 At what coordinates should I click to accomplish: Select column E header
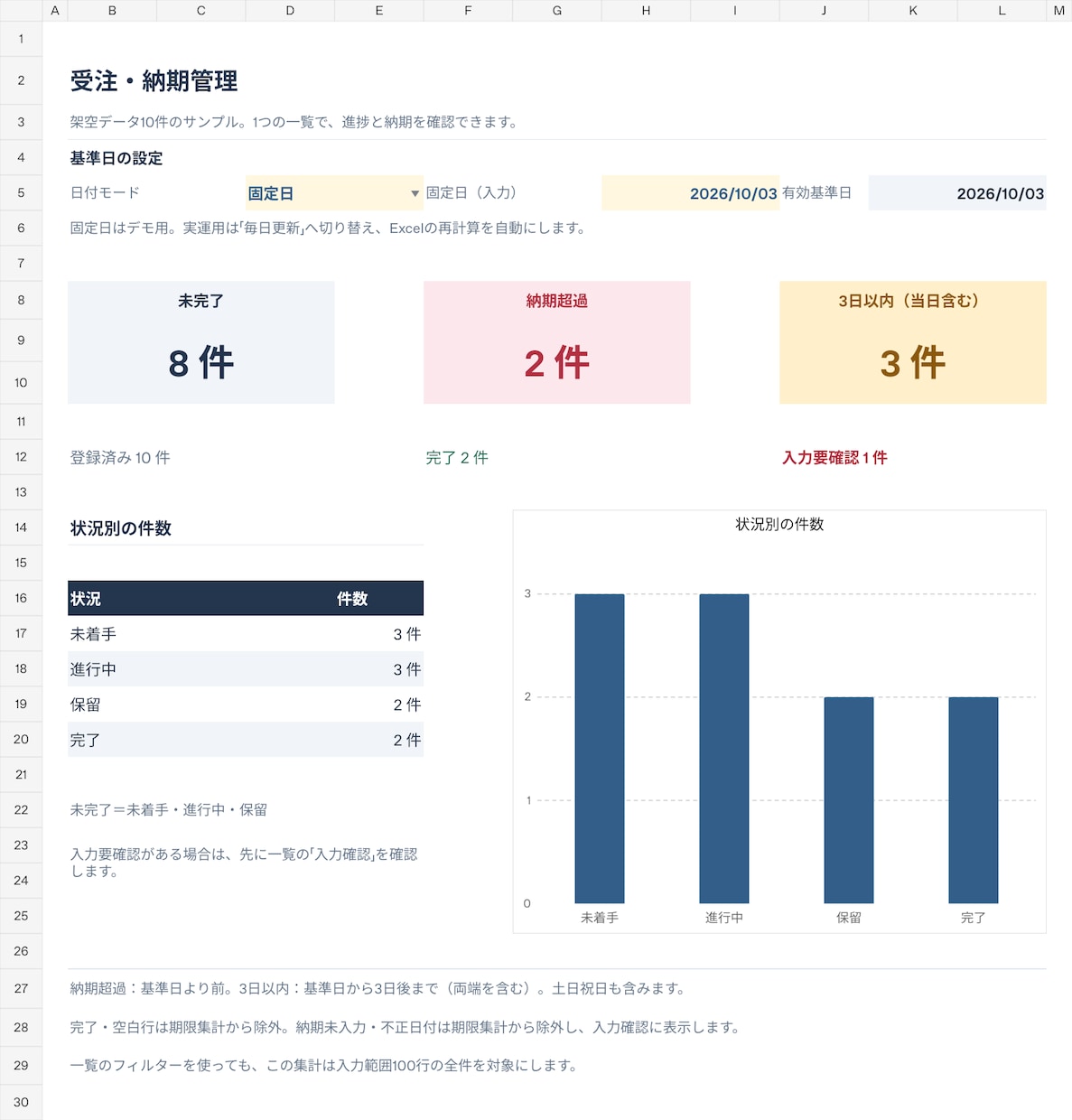click(379, 11)
